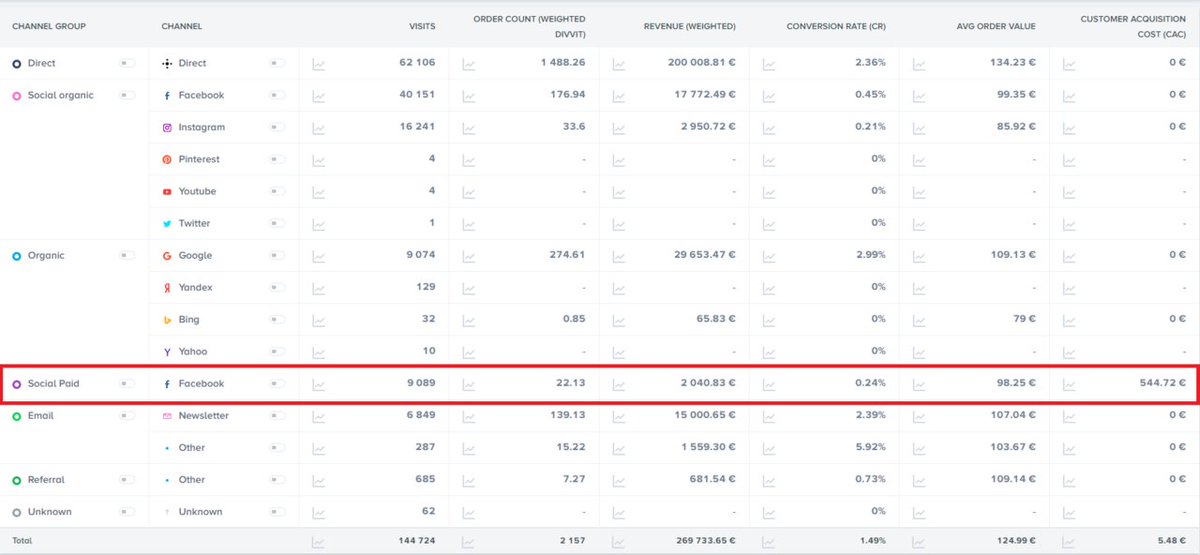Select the Yahoo channel label
Viewport: 1200px width, 555px height.
click(x=194, y=351)
